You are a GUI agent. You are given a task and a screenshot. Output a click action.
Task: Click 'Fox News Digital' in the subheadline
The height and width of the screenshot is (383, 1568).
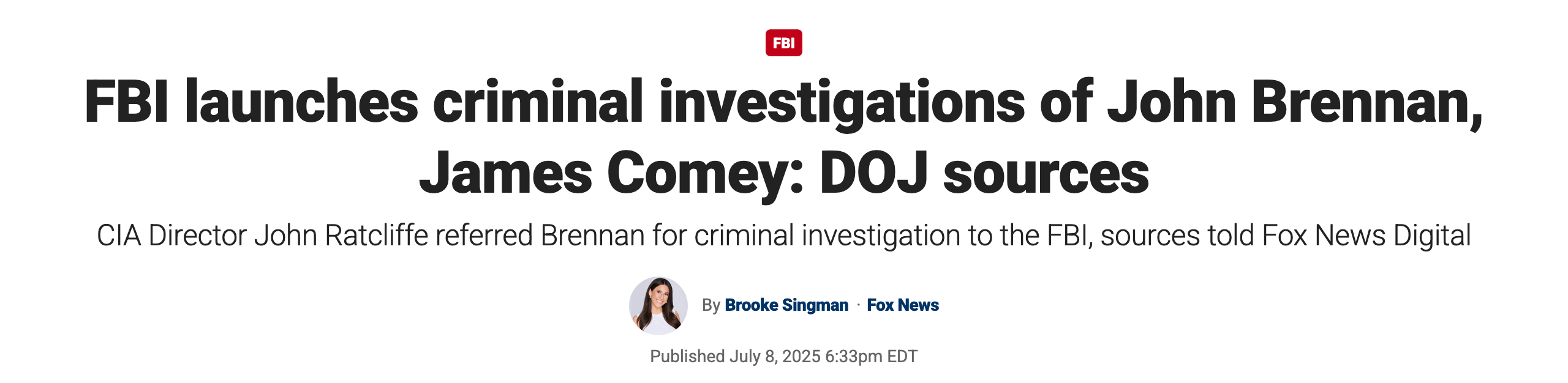[1366, 236]
